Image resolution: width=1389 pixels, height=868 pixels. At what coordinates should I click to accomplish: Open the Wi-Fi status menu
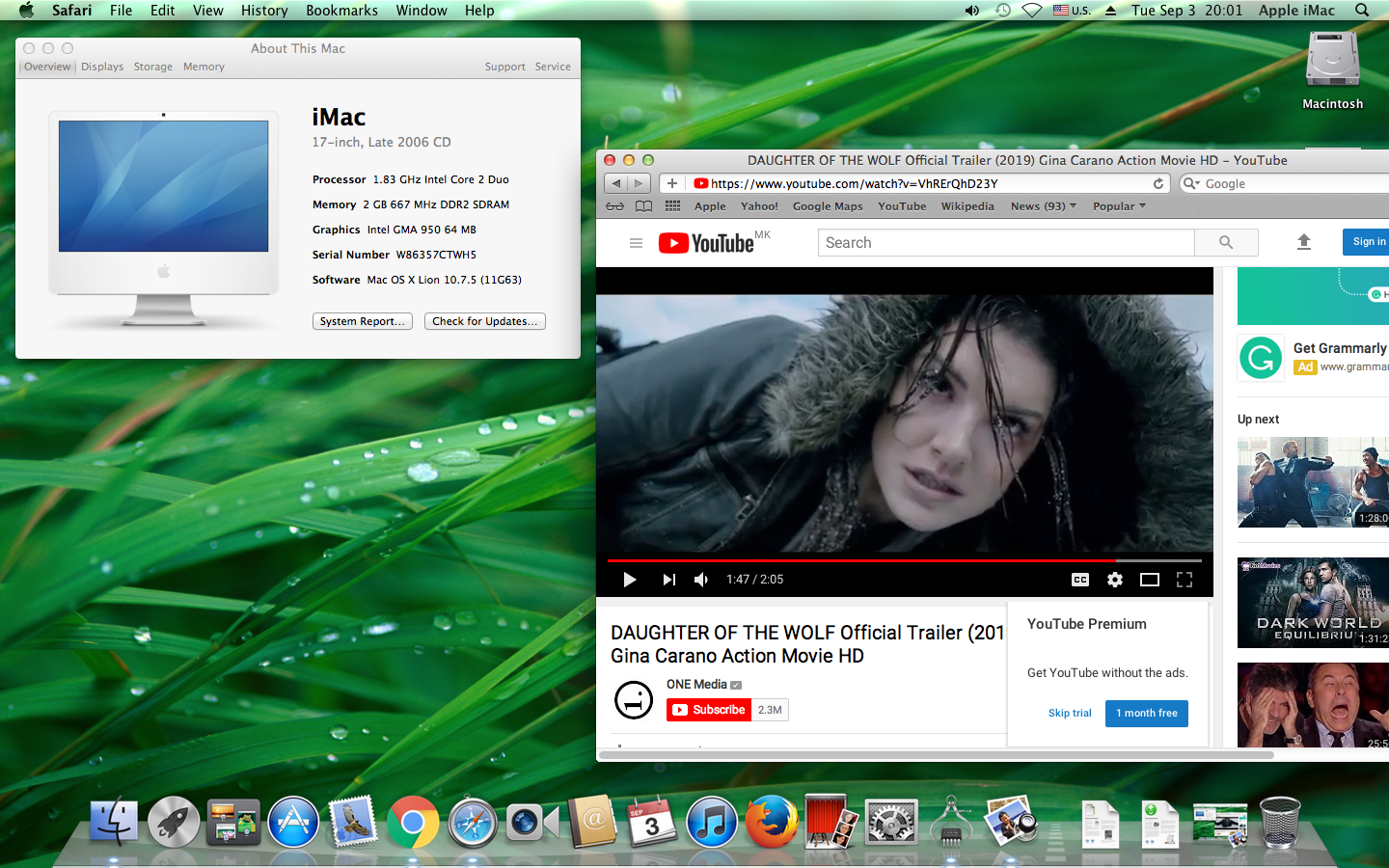coord(1032,11)
